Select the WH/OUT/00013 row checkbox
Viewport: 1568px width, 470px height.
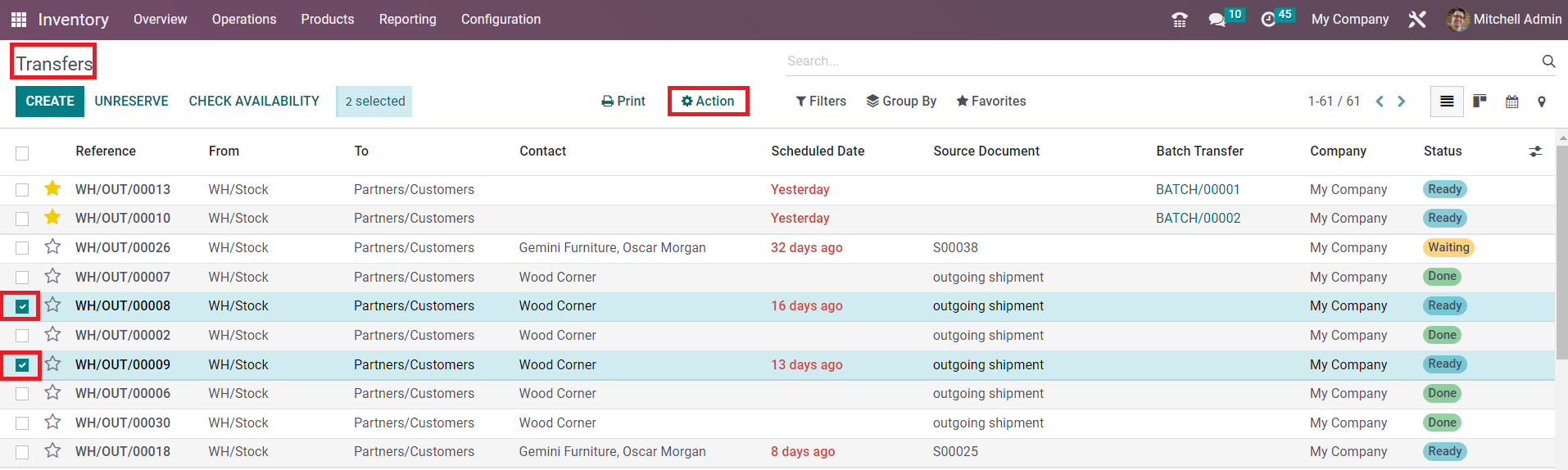click(x=22, y=190)
